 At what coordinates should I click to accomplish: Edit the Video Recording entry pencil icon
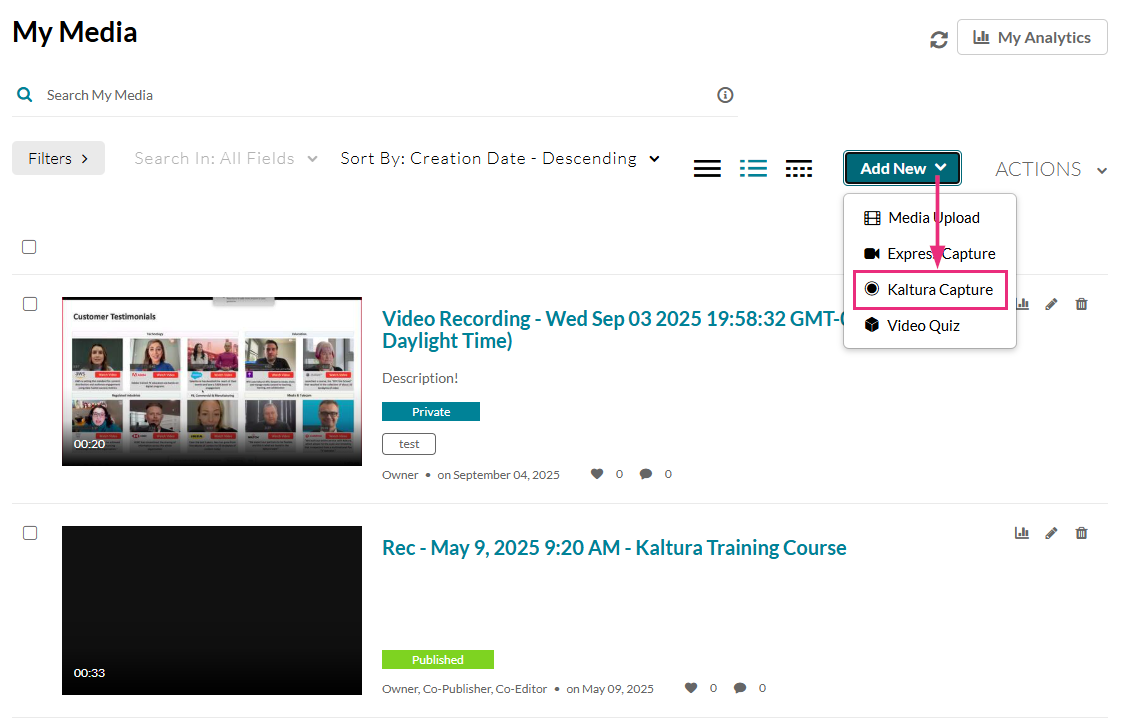pos(1051,304)
